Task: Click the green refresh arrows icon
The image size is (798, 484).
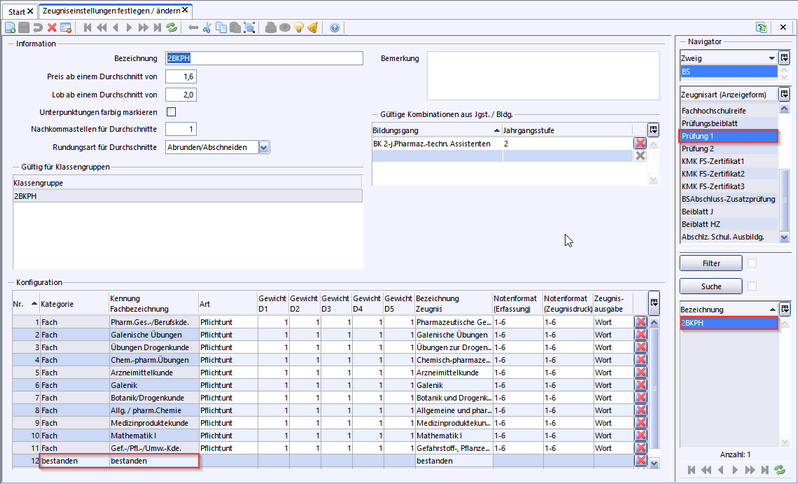Action: 171,27
